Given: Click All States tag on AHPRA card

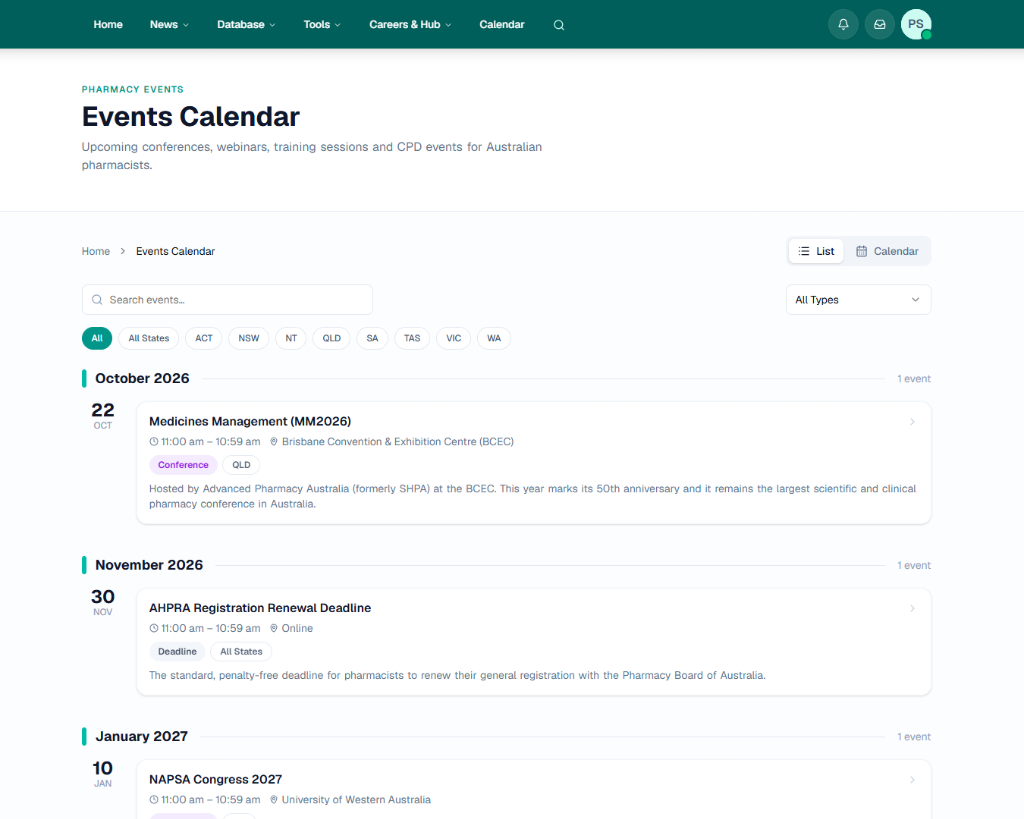Looking at the screenshot, I should click(x=241, y=652).
